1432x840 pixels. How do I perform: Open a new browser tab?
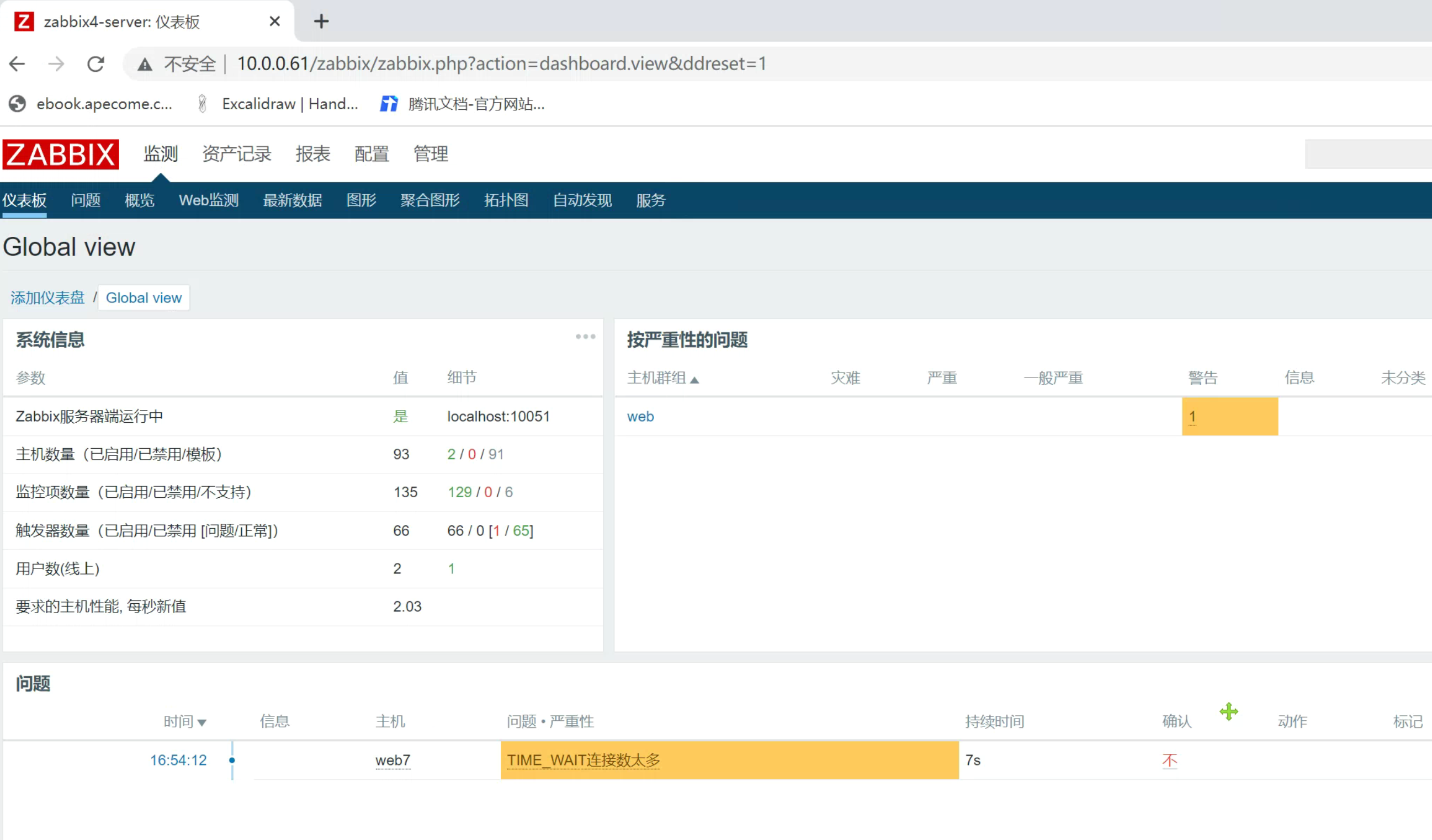pos(321,22)
